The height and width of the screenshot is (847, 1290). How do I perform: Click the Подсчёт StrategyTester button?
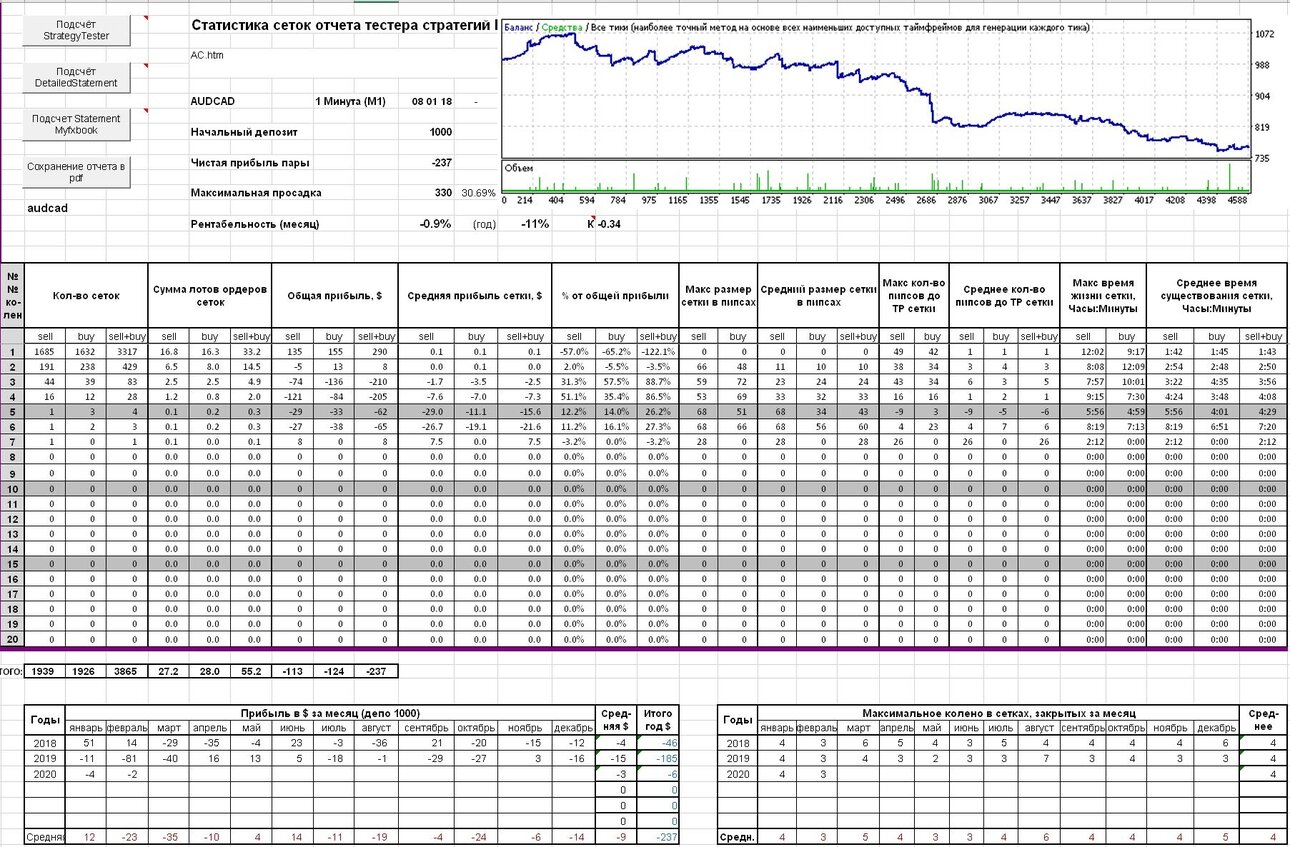point(76,30)
